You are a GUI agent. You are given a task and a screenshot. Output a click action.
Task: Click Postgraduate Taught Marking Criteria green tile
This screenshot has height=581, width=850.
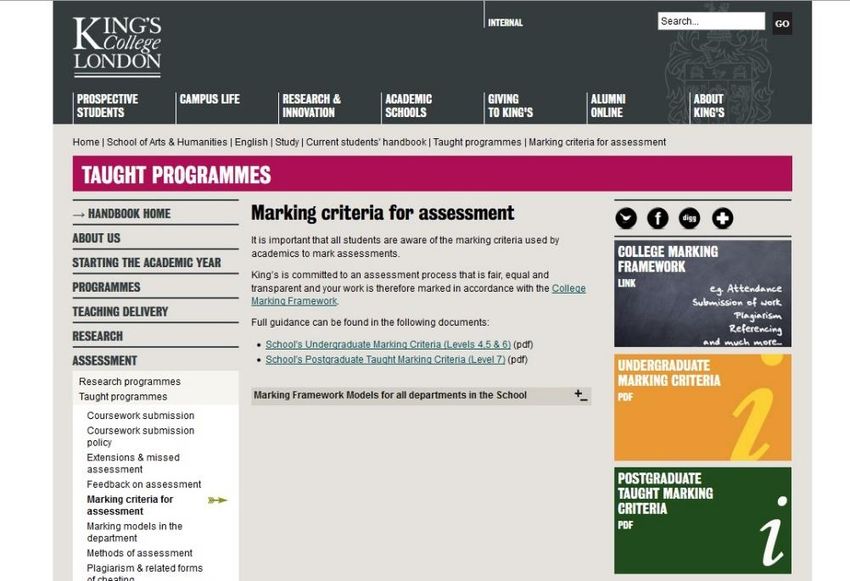click(703, 520)
